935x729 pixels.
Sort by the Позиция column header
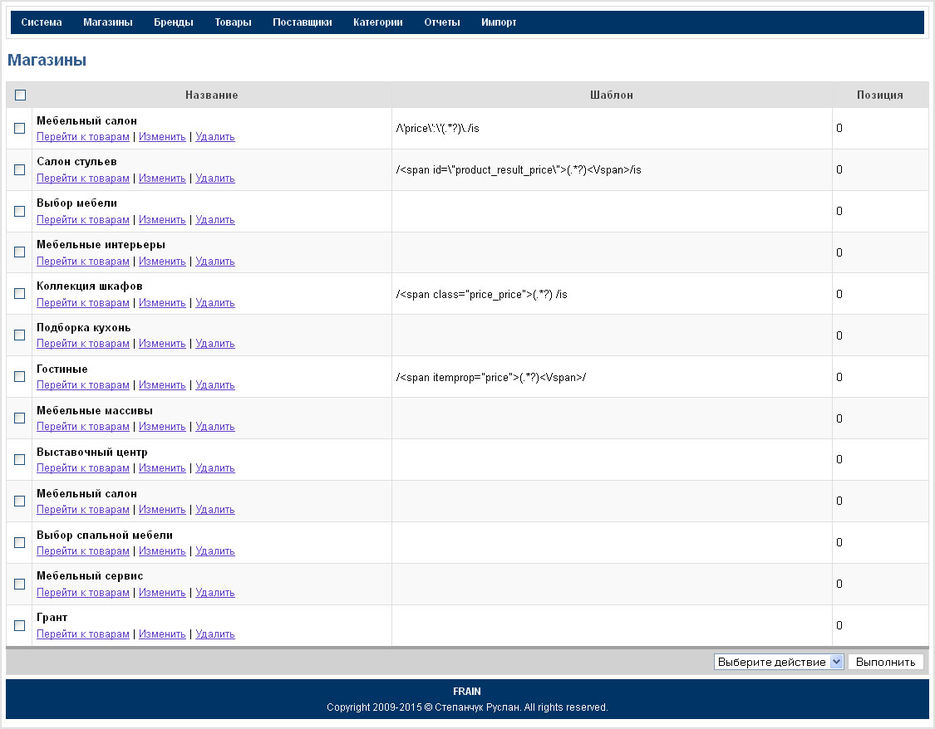(x=879, y=95)
